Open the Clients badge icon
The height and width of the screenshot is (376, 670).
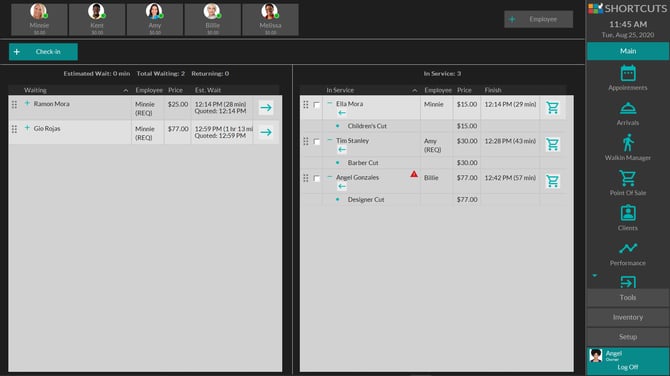[x=628, y=213]
